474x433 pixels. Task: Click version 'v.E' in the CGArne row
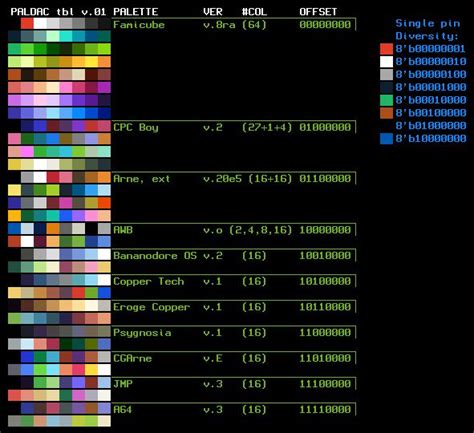click(x=213, y=358)
